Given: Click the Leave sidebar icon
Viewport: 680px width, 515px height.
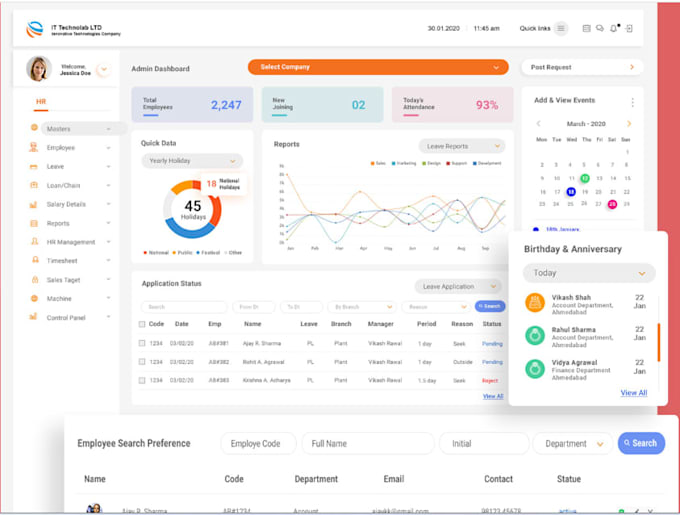Looking at the screenshot, I should [33, 166].
